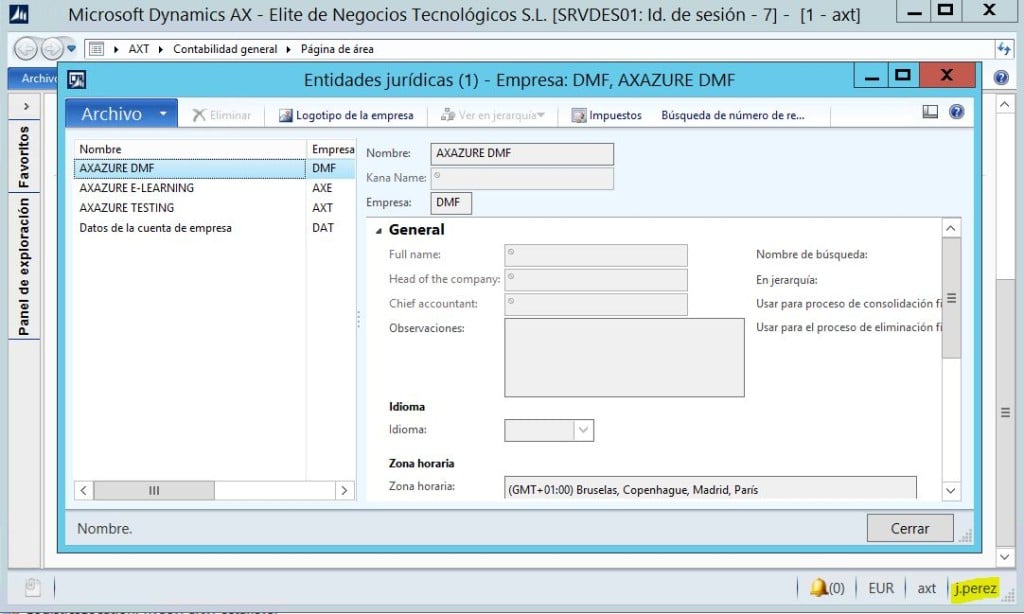The width and height of the screenshot is (1024, 614).
Task: Click the Kana Name input field
Action: coord(522,178)
